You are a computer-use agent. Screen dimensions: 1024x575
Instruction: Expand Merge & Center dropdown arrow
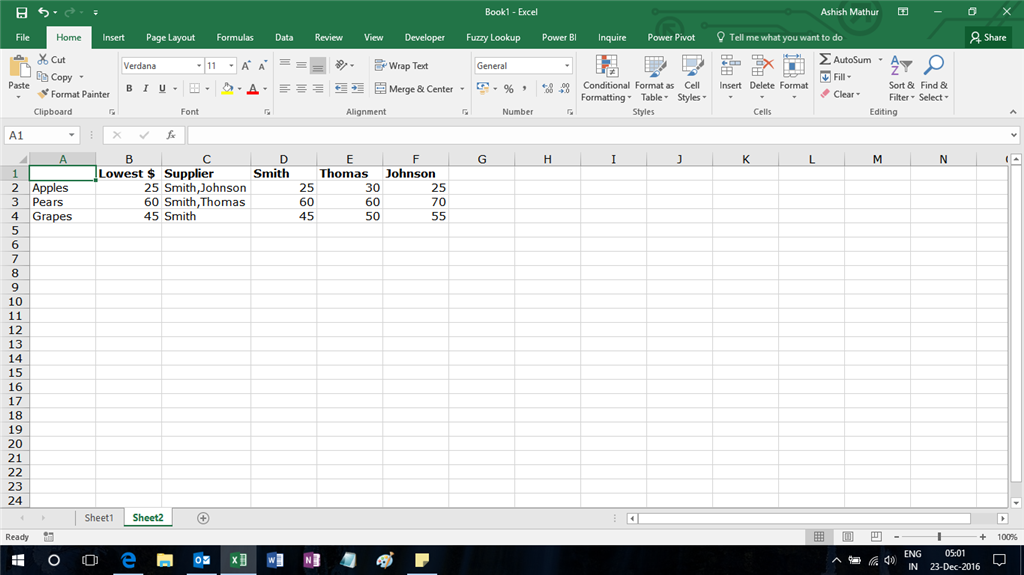coord(462,89)
